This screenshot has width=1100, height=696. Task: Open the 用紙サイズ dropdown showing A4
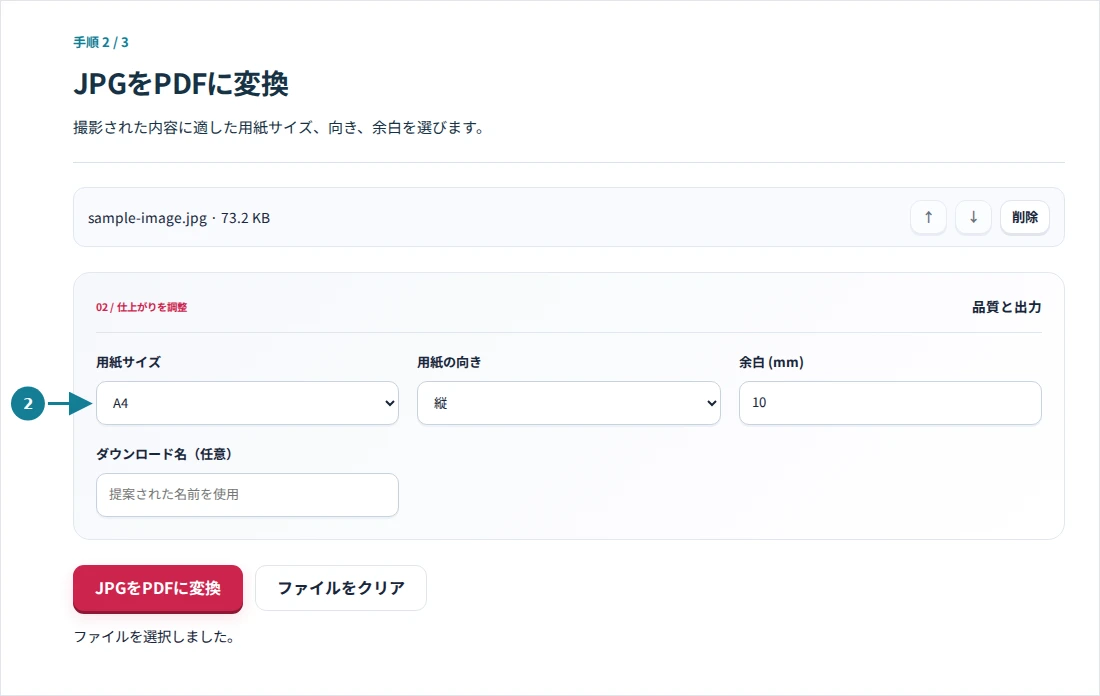(x=247, y=403)
